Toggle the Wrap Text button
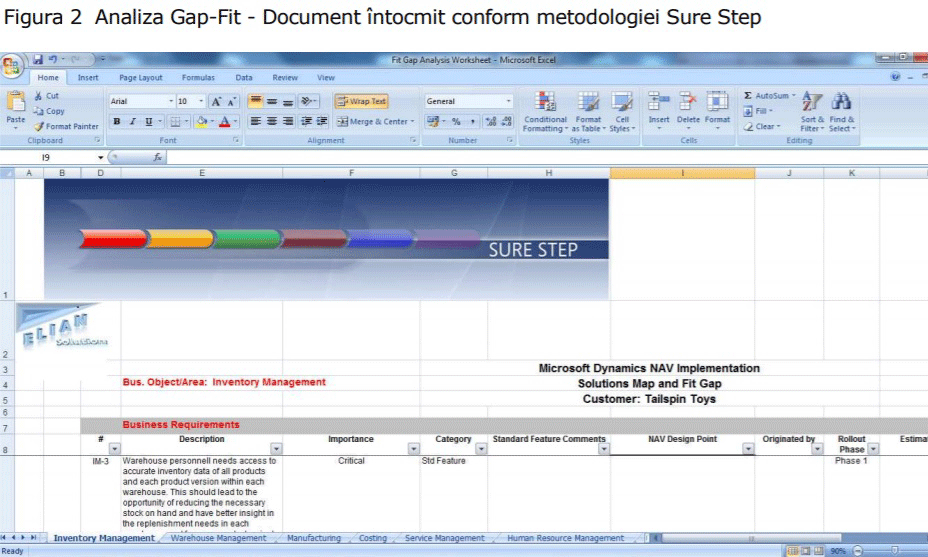The image size is (928, 557). 361,101
